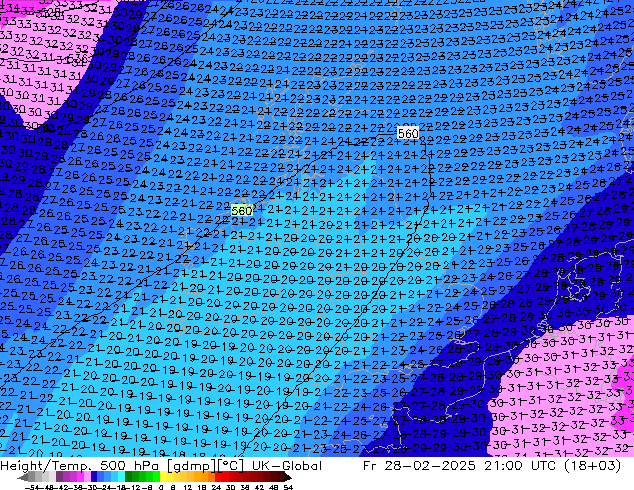Click the date '28-02-2025'
Image resolution: width=634 pixels, height=490 pixels.
(x=429, y=466)
